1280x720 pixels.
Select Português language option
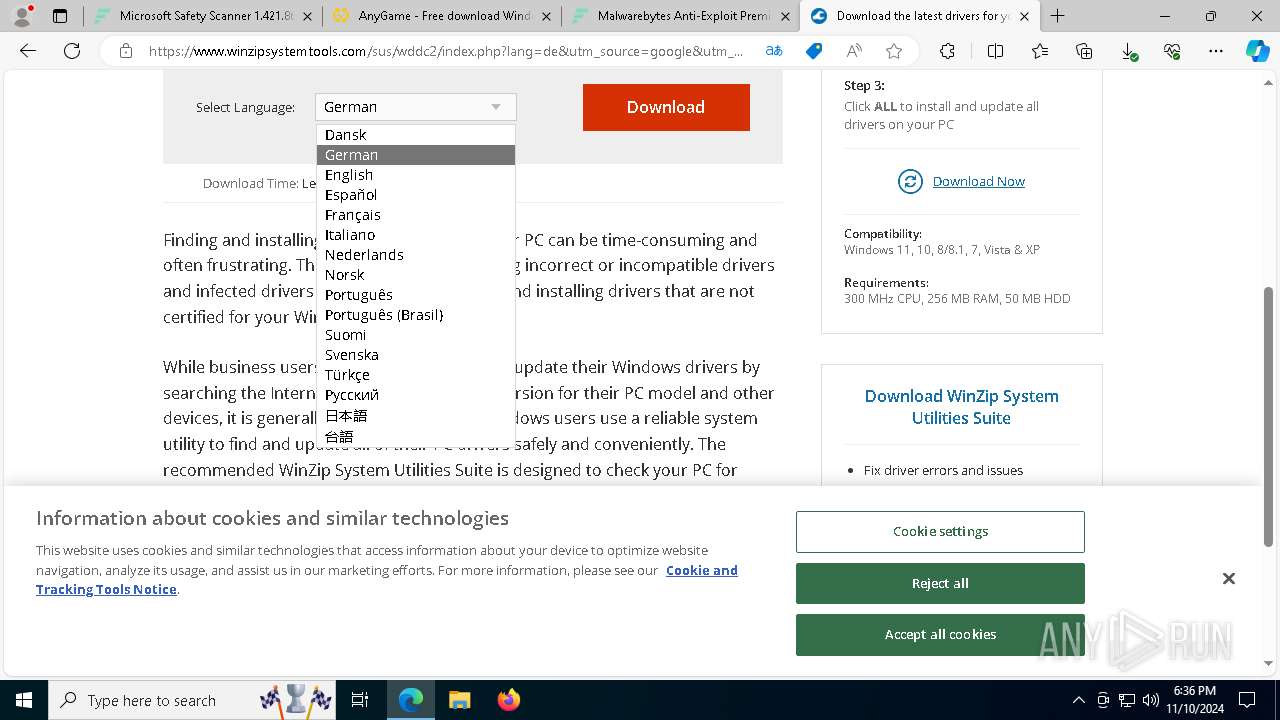(416, 295)
